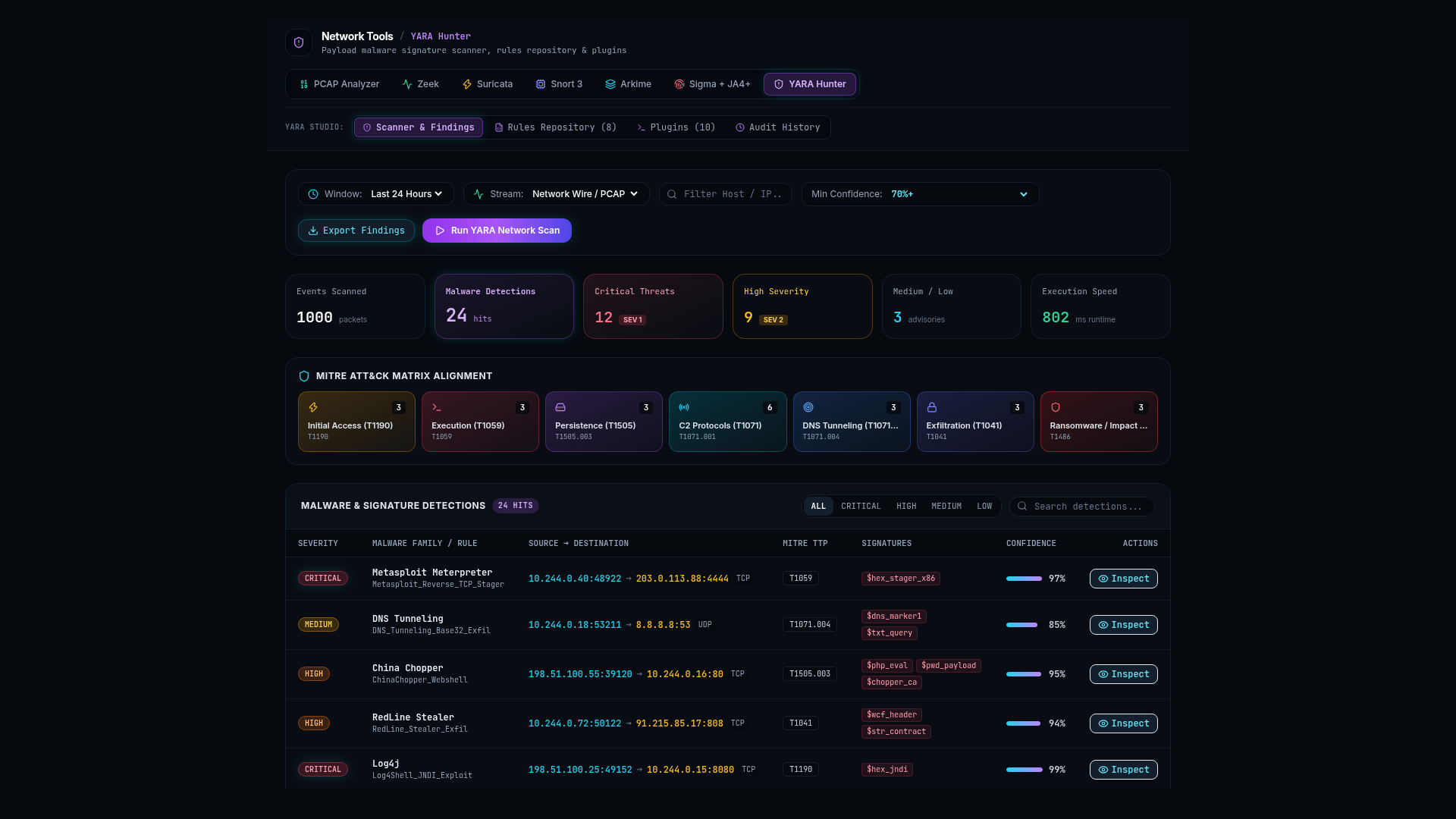Click the eye icon in Metasploit Meterpreter row
This screenshot has height=819, width=1456.
[1103, 579]
